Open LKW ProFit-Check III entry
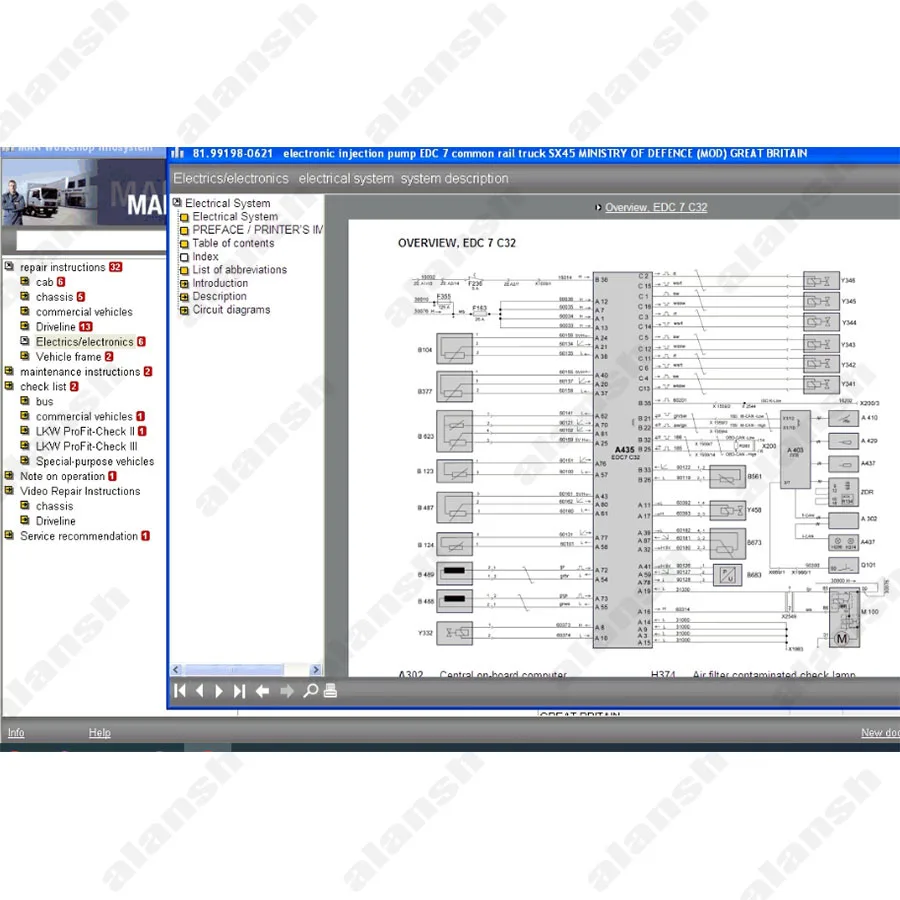 87,446
